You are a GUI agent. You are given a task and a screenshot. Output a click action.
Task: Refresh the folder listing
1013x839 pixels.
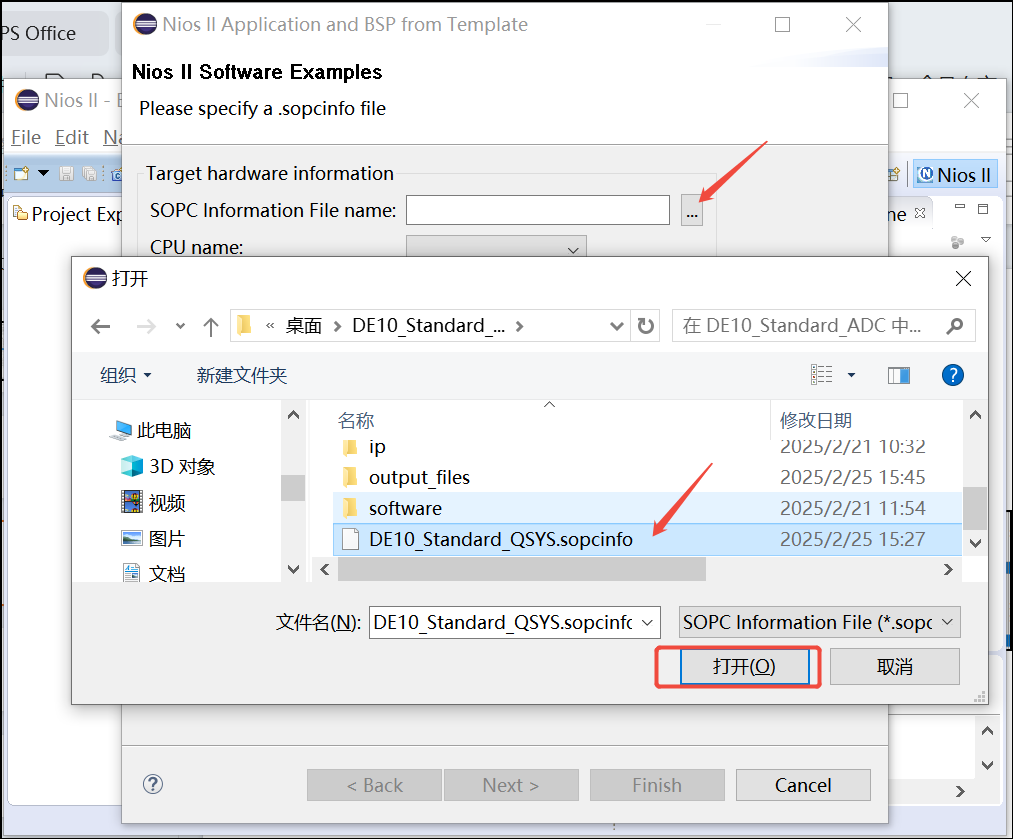coord(645,326)
